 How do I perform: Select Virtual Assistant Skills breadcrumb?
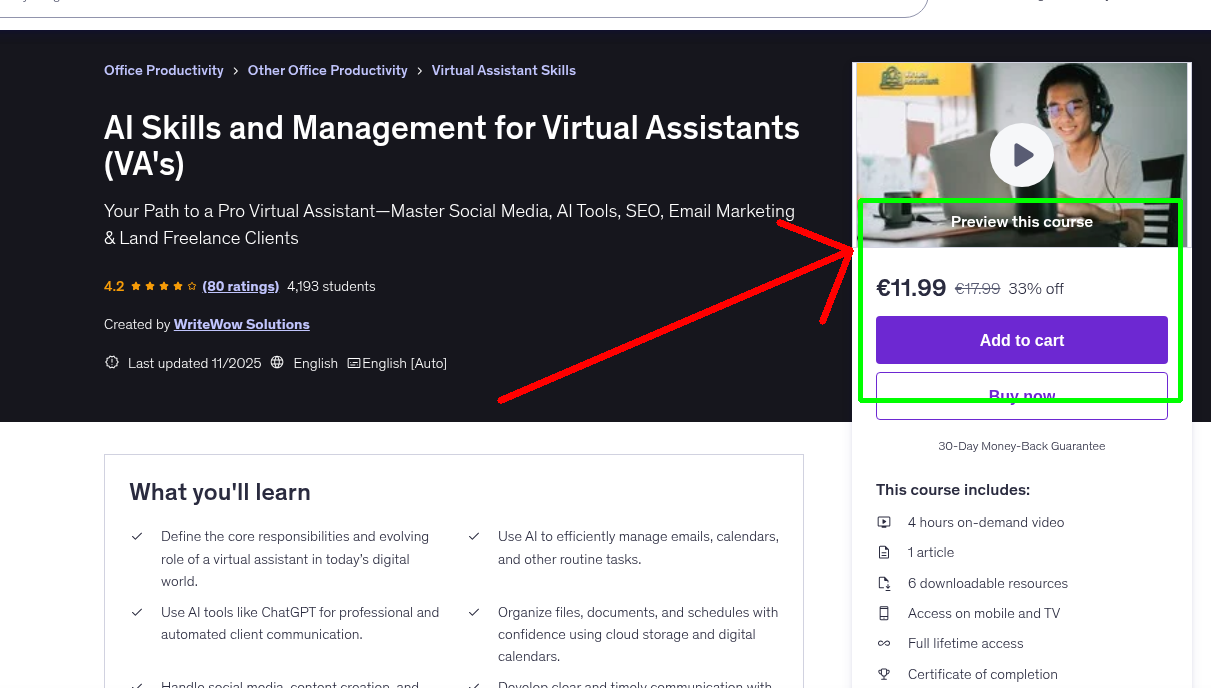click(503, 70)
